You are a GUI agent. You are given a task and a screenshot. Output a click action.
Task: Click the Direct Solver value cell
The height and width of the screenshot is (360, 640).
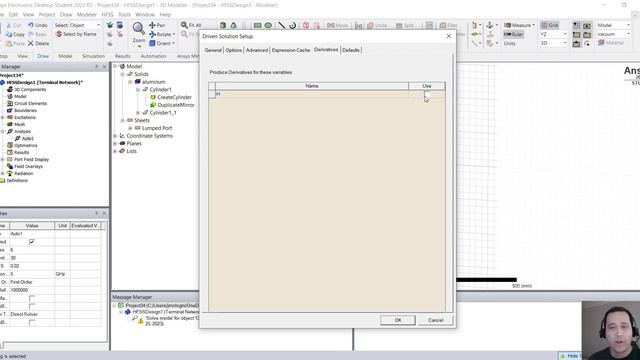pos(32,314)
